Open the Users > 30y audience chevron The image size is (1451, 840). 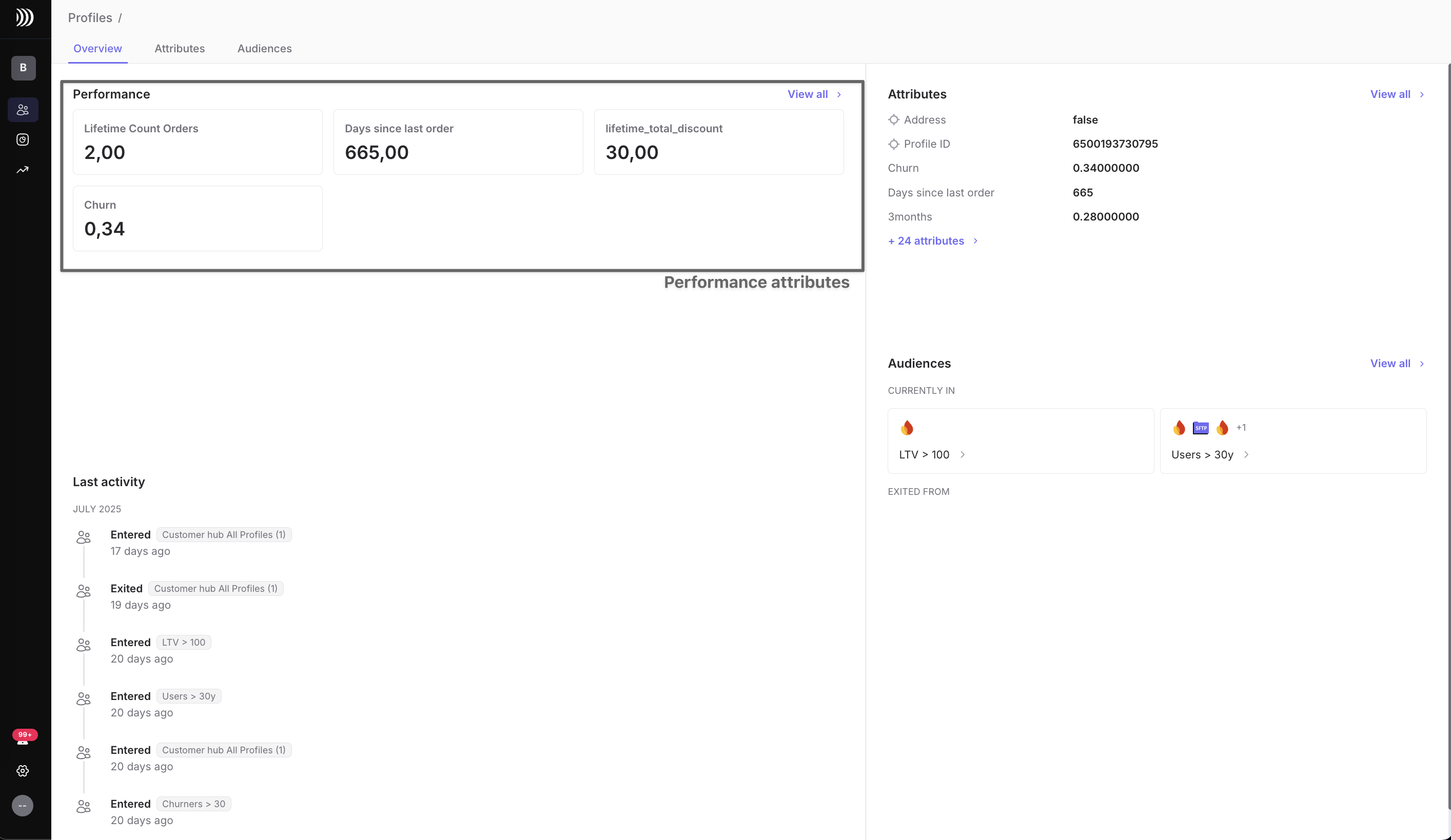pyautogui.click(x=1246, y=454)
